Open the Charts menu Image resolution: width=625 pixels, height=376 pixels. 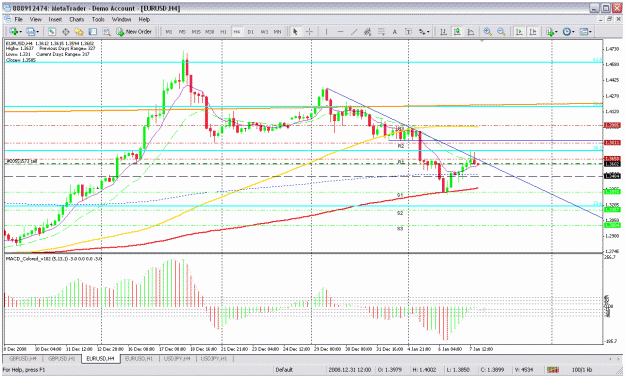coord(77,19)
